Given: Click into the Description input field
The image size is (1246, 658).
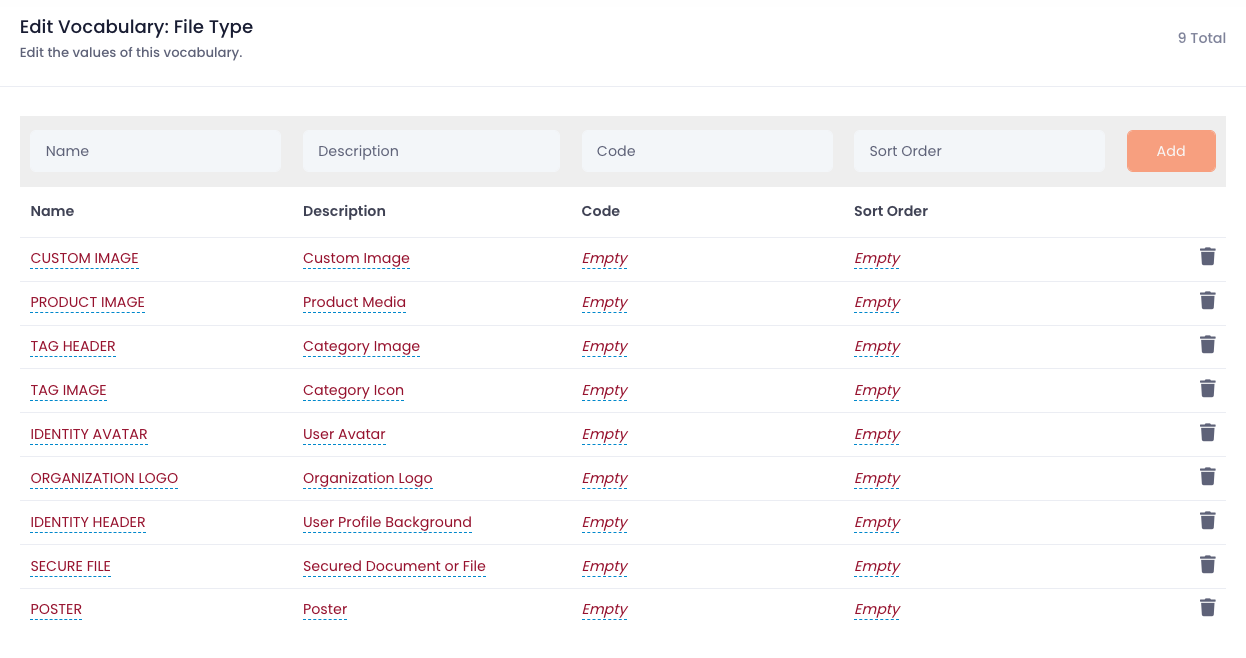Looking at the screenshot, I should (x=431, y=151).
